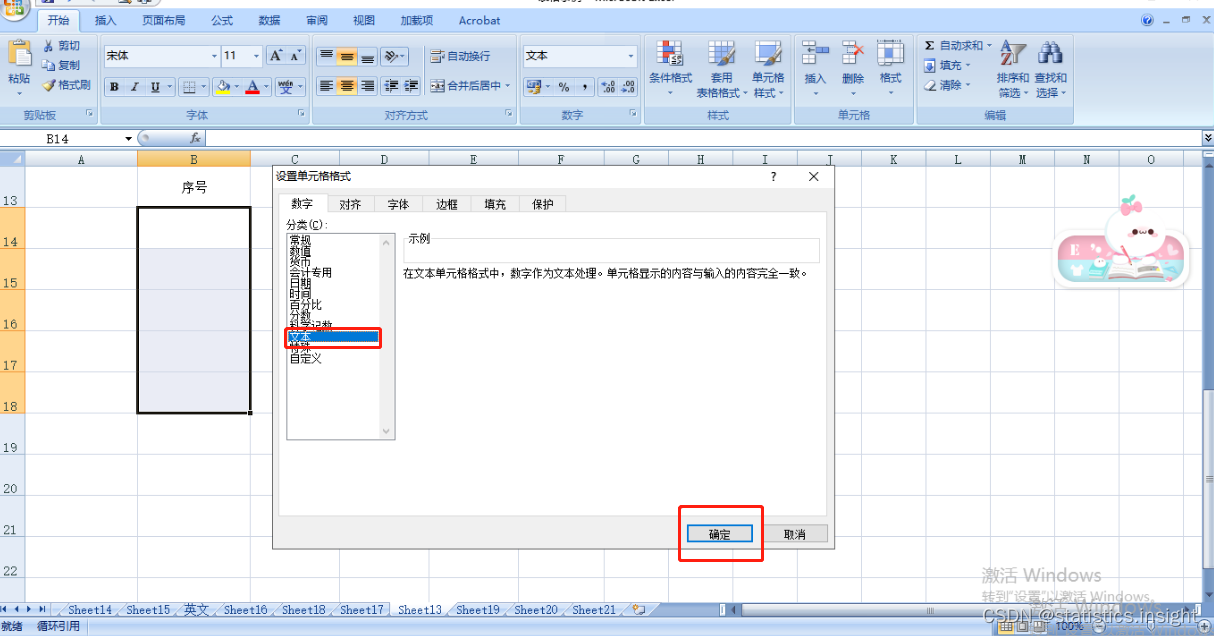This screenshot has height=636, width=1214.
Task: Click the 取消 button
Action: 795,534
